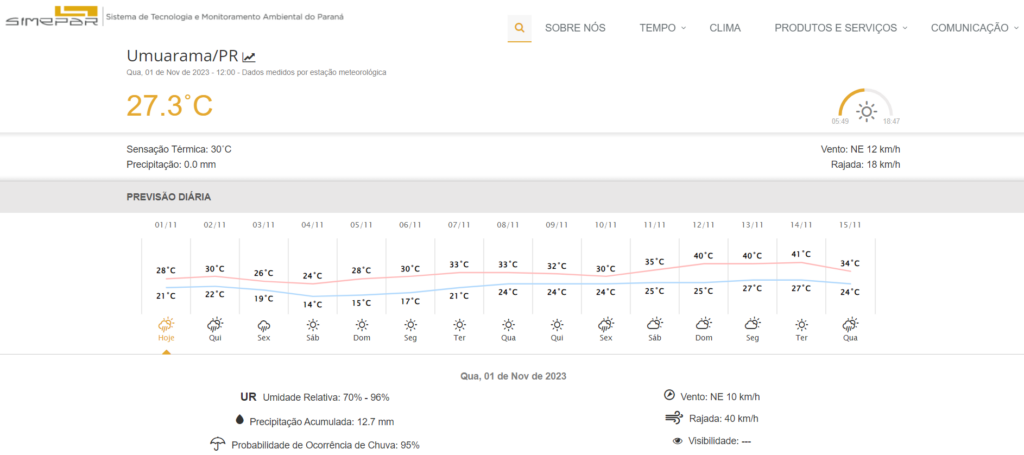Open the SOBRE NÓS menu item
The width and height of the screenshot is (1024, 455).
575,28
